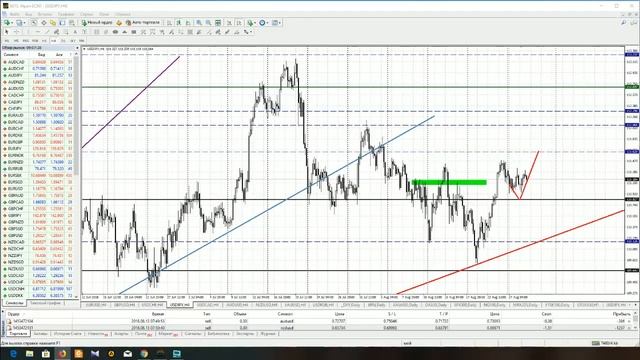Switch chart to line chart icon
640x360 pixels.
pyautogui.click(x=188, y=22)
